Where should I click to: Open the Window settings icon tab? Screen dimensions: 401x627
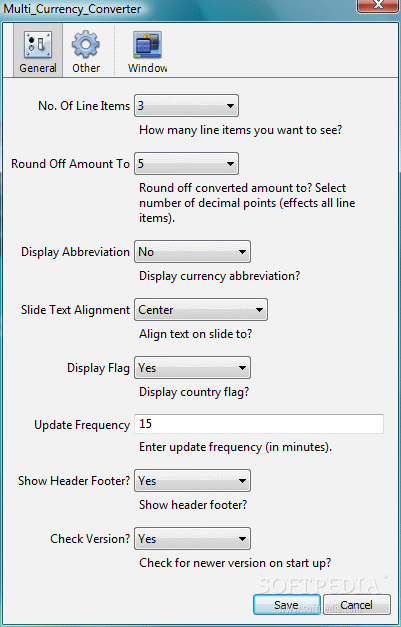click(x=147, y=45)
